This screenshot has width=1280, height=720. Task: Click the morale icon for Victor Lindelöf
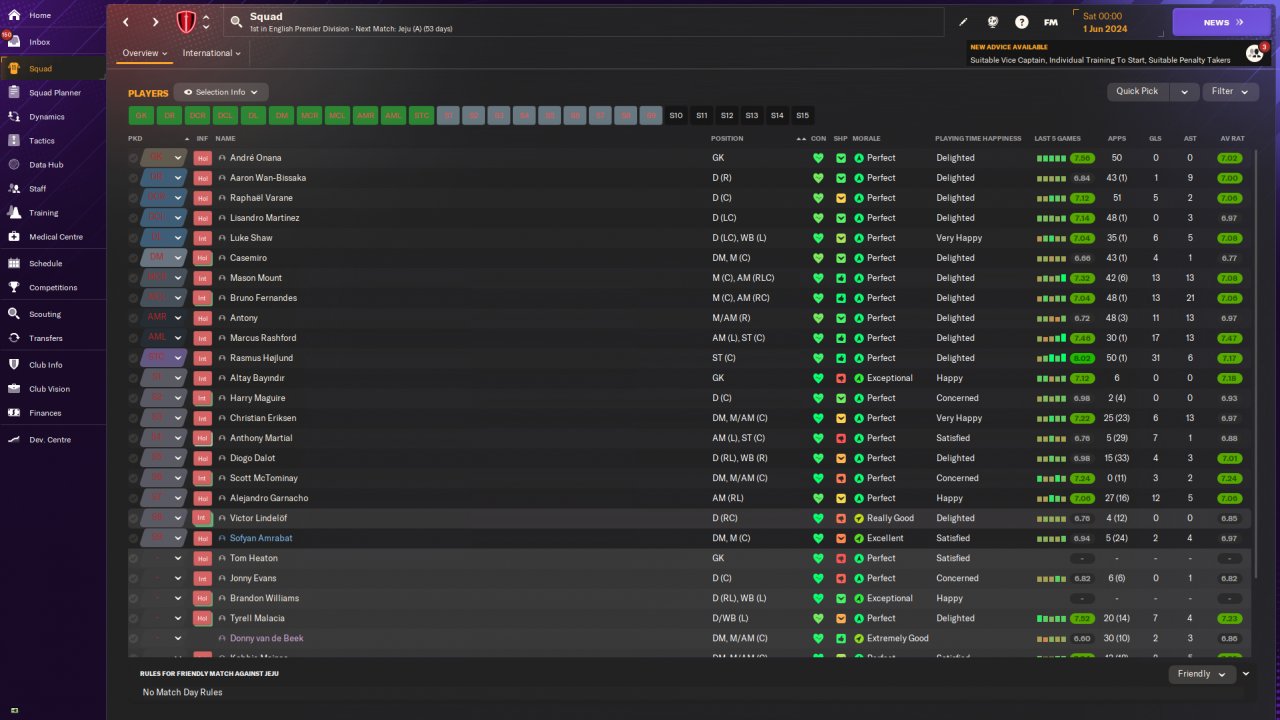click(x=859, y=518)
